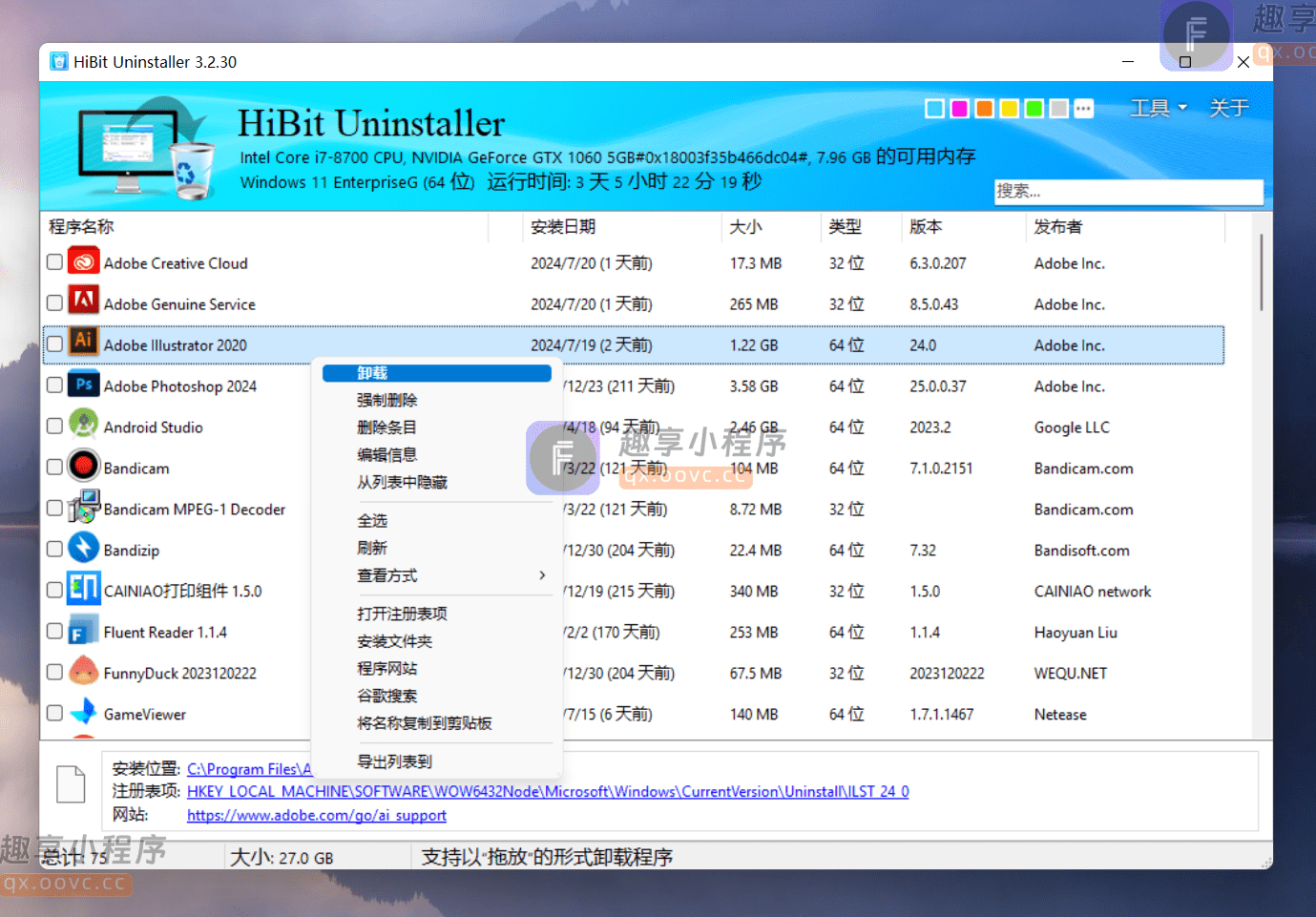Tick the Adobe Photoshop 2024 checkbox
The image size is (1316, 917).
pyautogui.click(x=54, y=386)
